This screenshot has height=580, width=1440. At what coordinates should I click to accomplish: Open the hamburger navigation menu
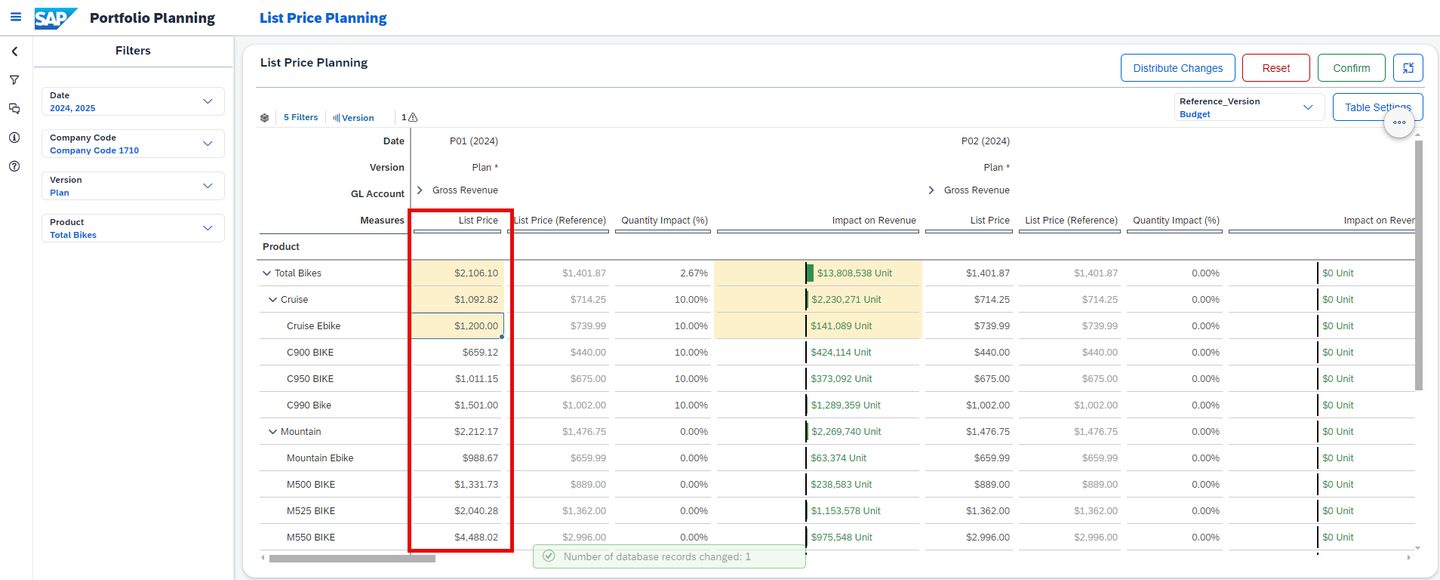15,17
